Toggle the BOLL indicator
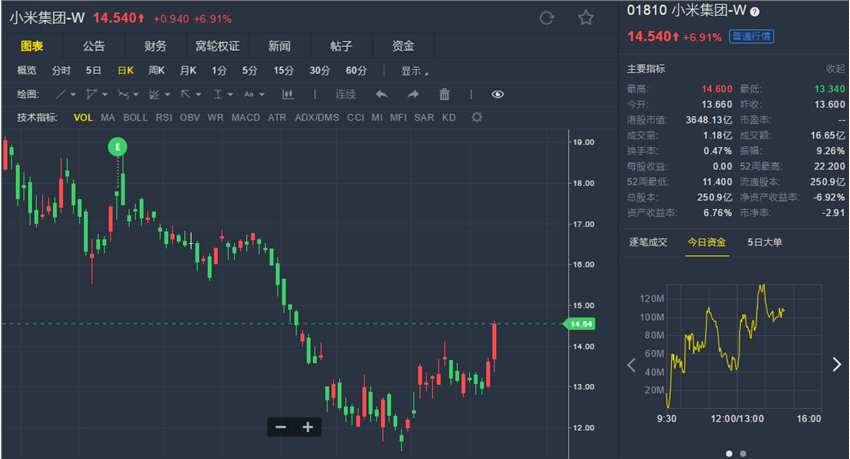The height and width of the screenshot is (459, 850). point(136,118)
